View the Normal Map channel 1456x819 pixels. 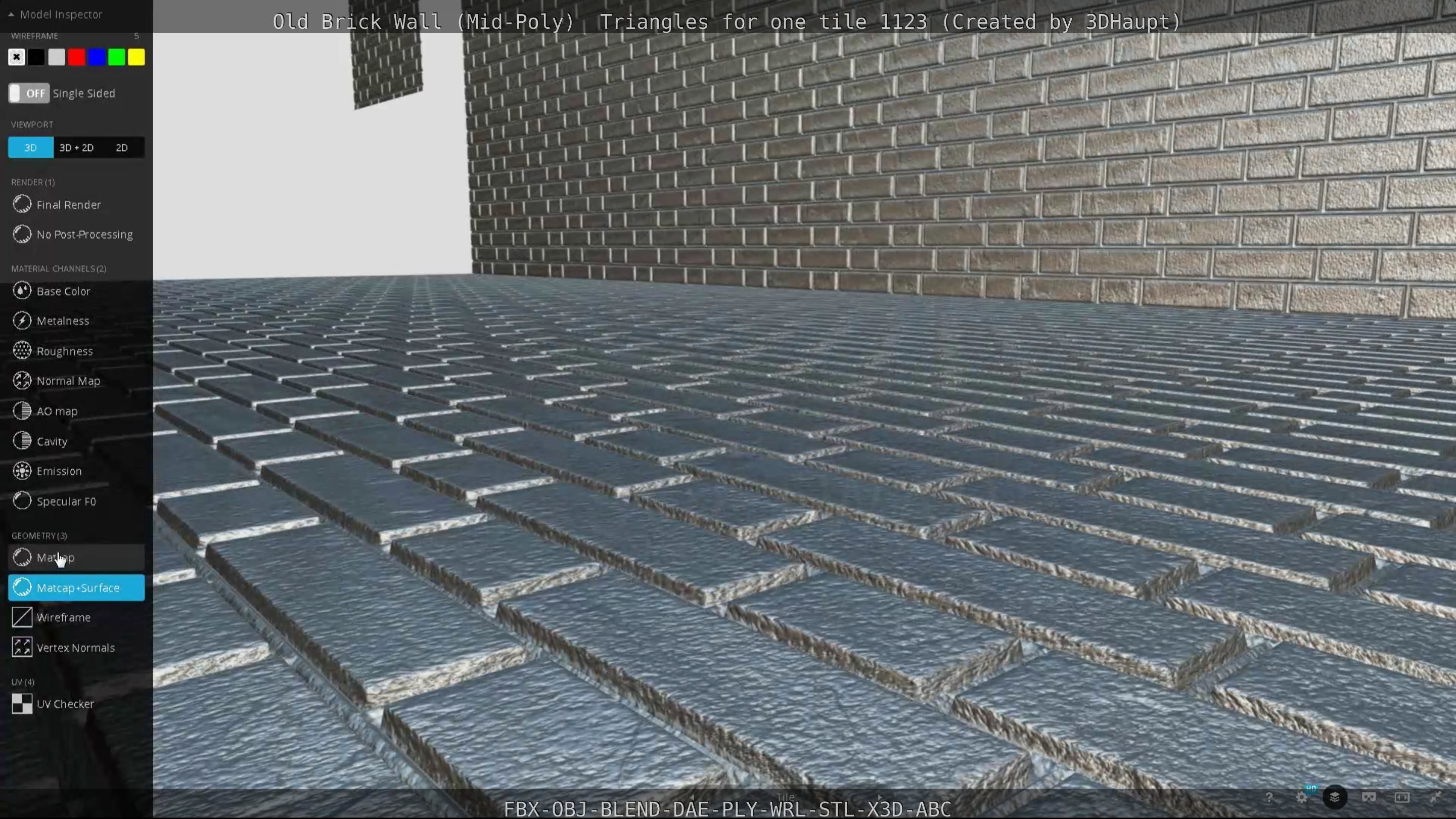[76, 381]
